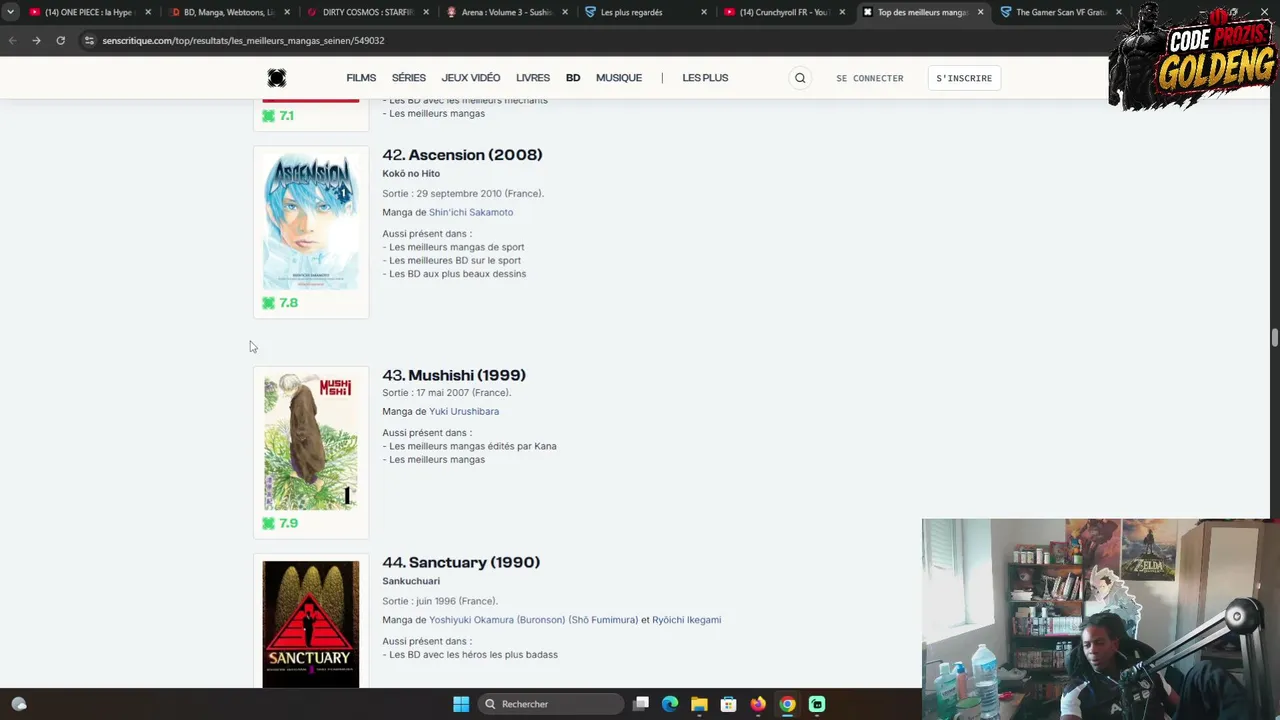
Task: Click the Ascension cover thumbnail
Action: pos(311,222)
